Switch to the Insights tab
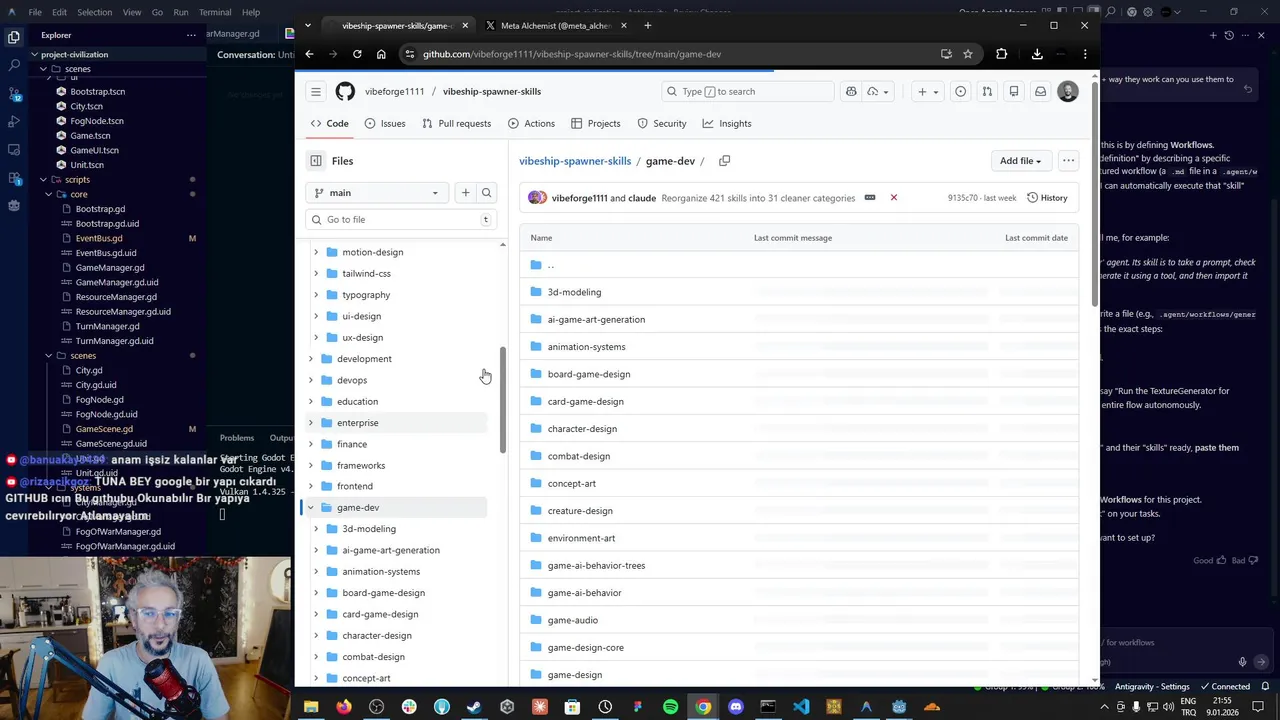The image size is (1280, 720). [x=727, y=124]
